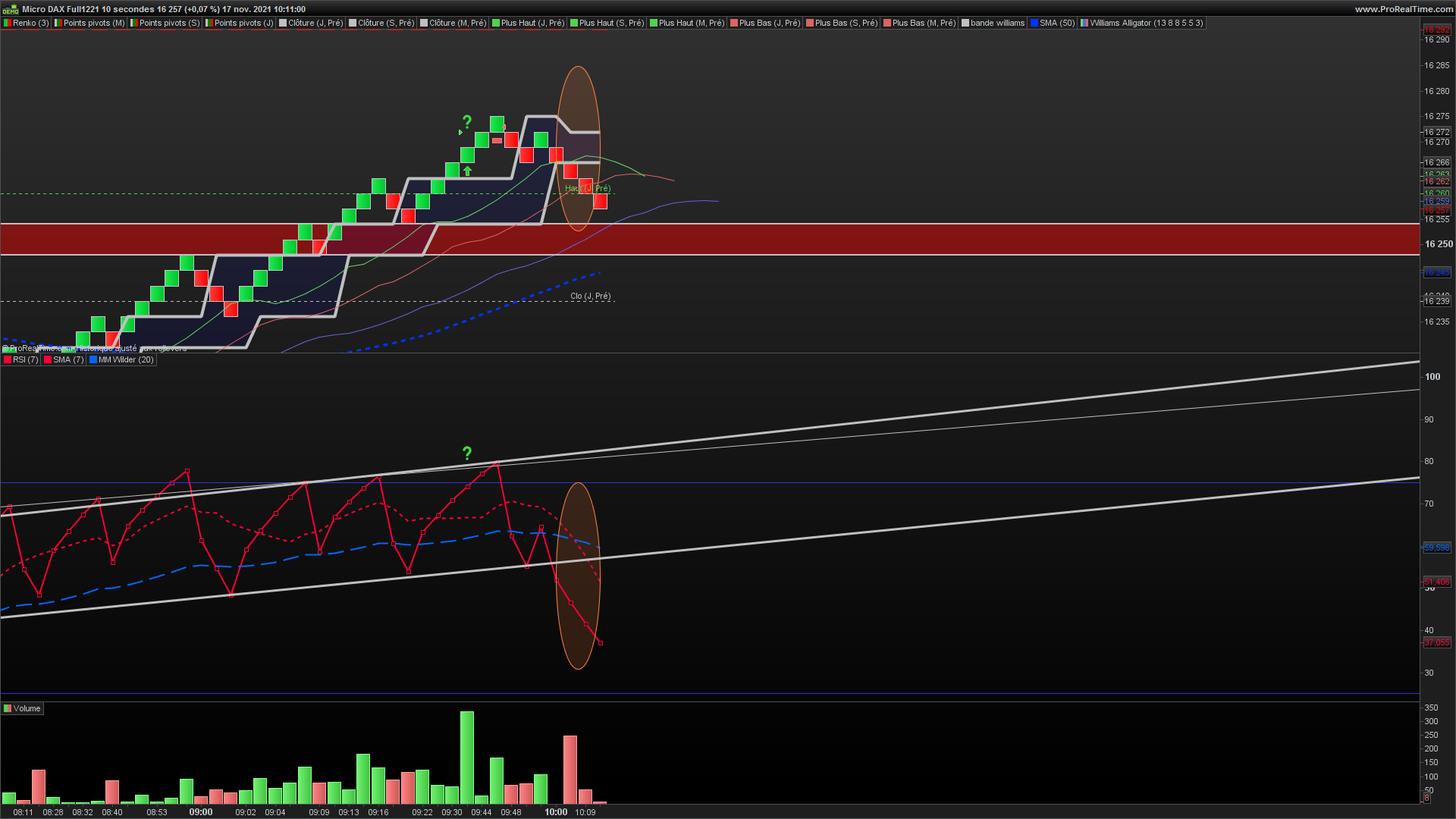Click the green up arrow on chart
The image size is (1456, 819).
click(x=468, y=171)
